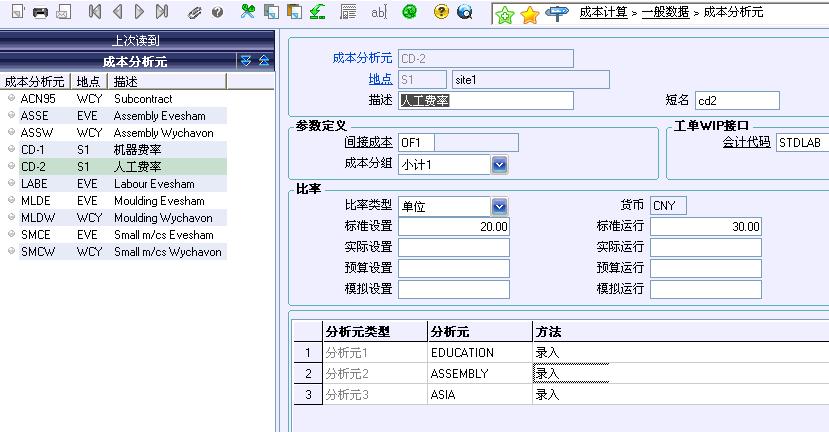Click the green scissors cut icon
Image resolution: width=829 pixels, height=432 pixels.
[247, 13]
